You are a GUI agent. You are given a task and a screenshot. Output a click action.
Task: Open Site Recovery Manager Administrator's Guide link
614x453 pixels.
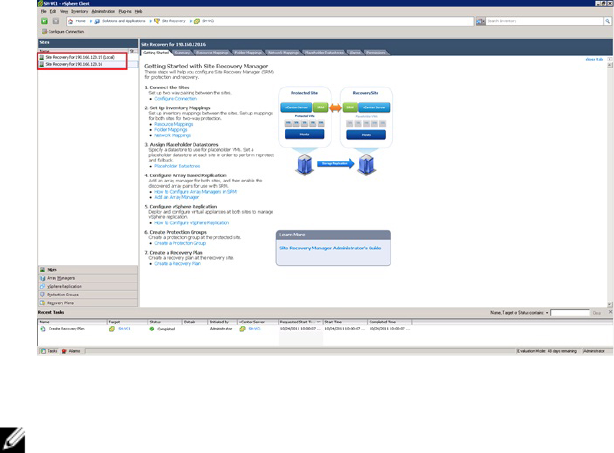click(330, 248)
